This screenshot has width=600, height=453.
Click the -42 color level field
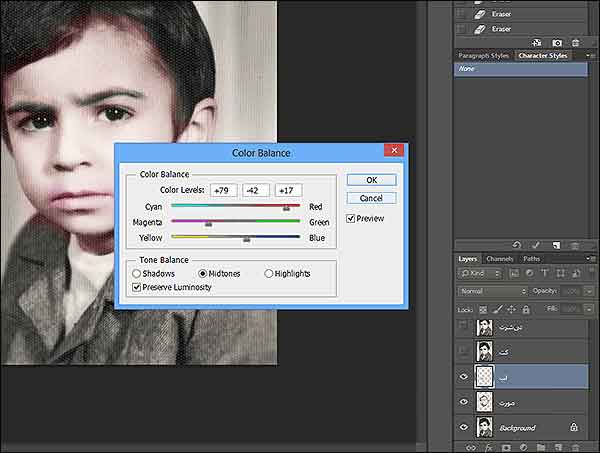(x=256, y=190)
